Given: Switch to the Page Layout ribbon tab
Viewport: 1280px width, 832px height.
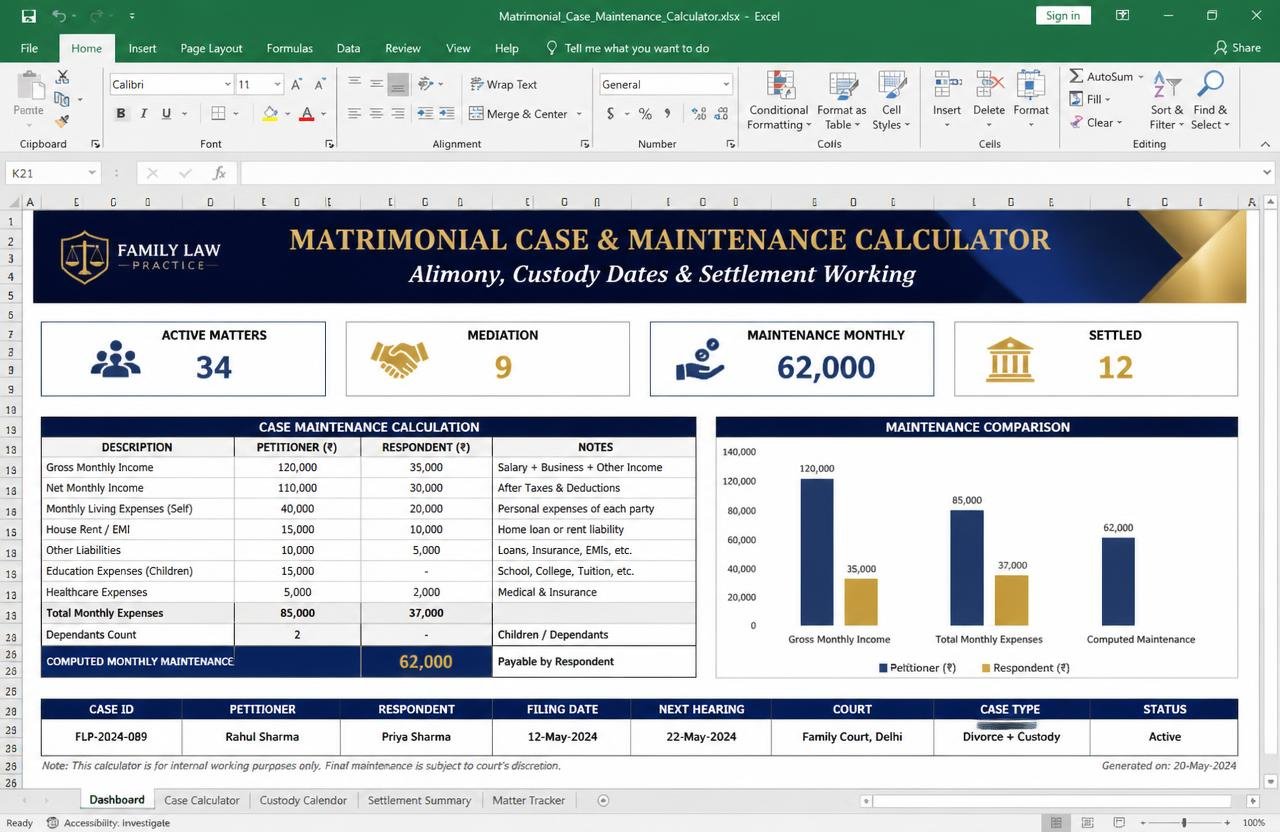Looking at the screenshot, I should (x=211, y=48).
